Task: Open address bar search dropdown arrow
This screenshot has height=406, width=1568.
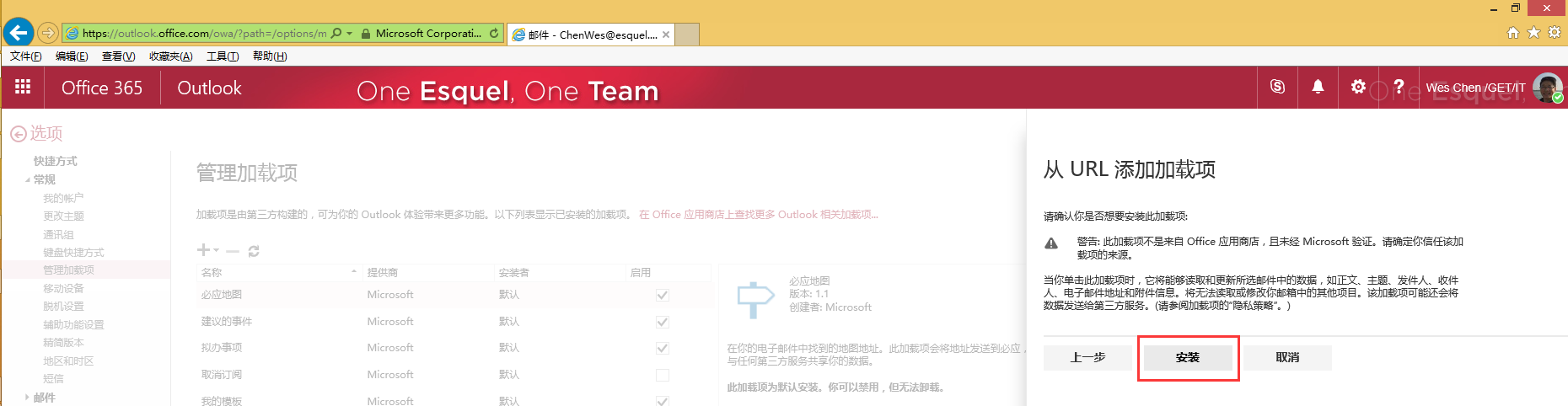Action: 349,34
